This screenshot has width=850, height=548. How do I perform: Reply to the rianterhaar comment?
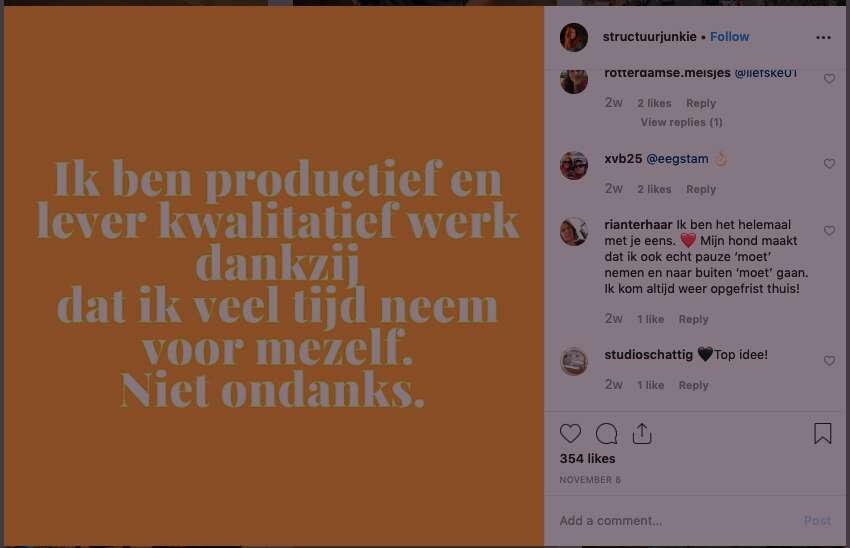tap(693, 319)
